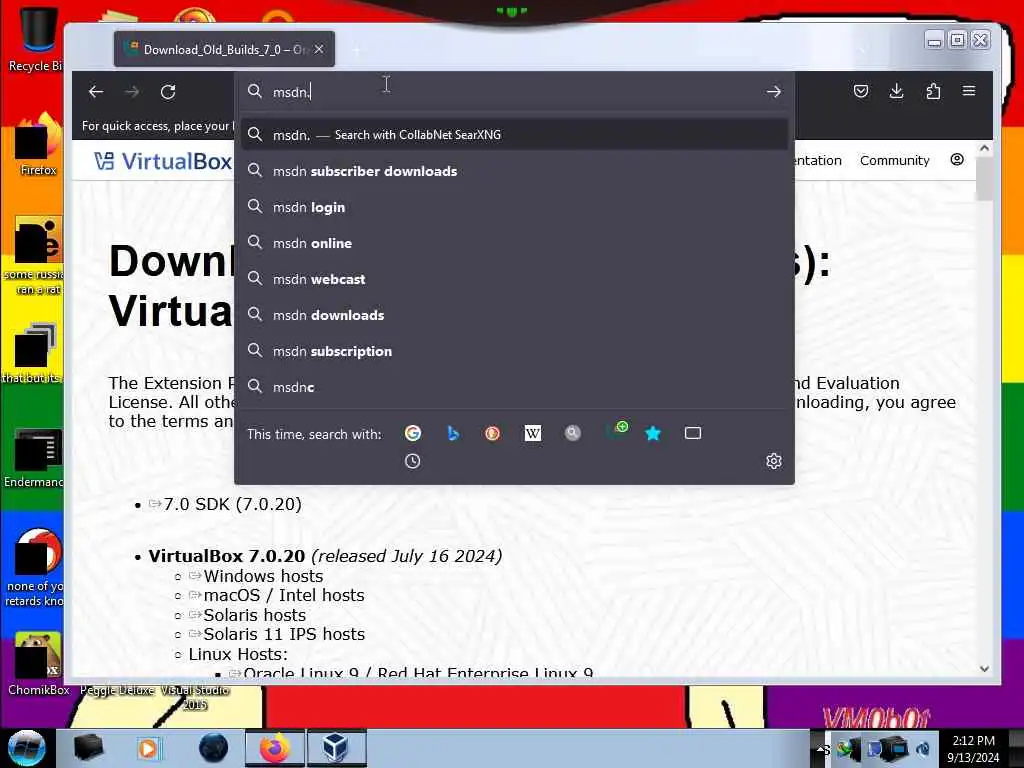Open the extensions puzzle icon

933,91
